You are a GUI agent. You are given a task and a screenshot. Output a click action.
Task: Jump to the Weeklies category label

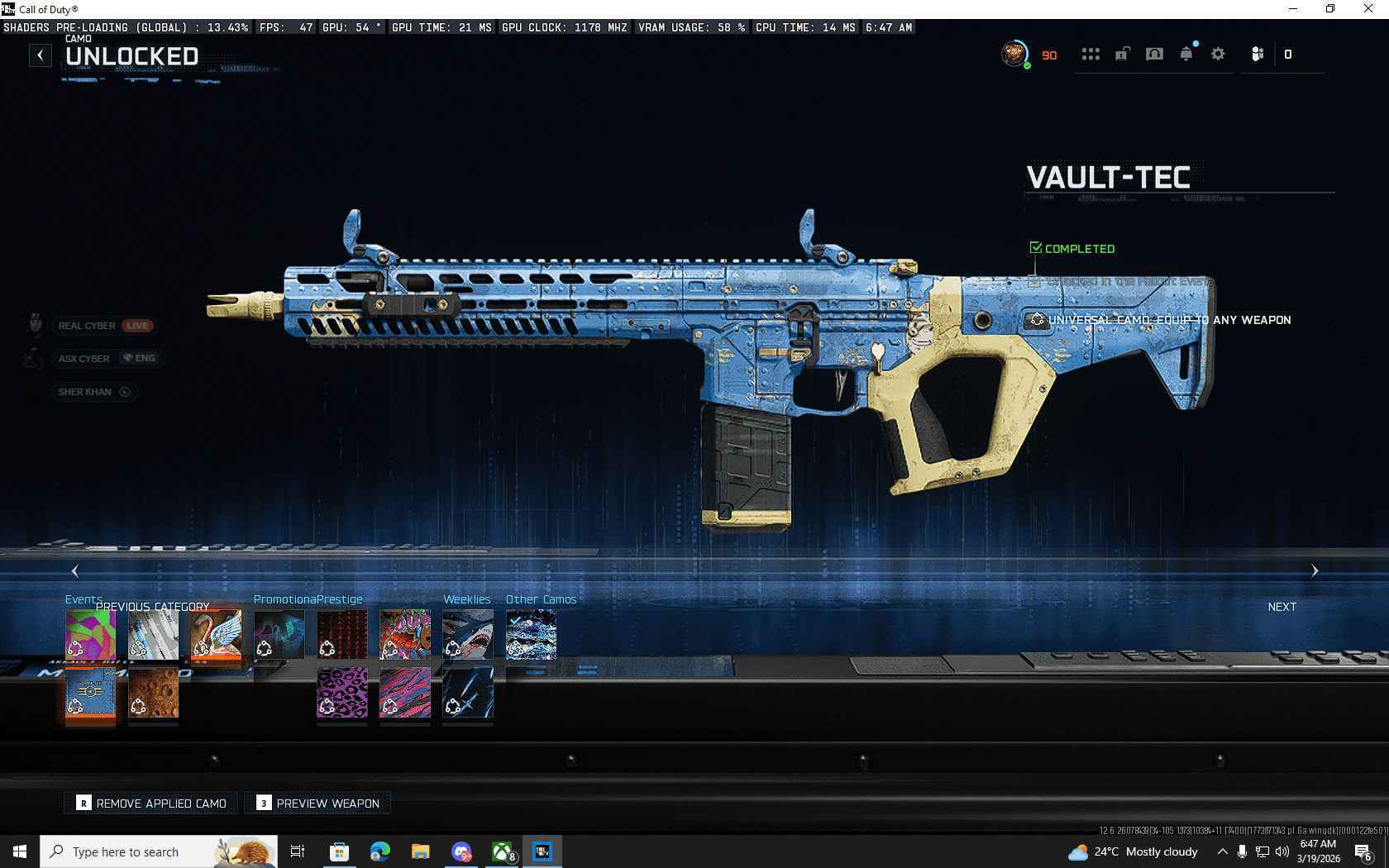467,599
